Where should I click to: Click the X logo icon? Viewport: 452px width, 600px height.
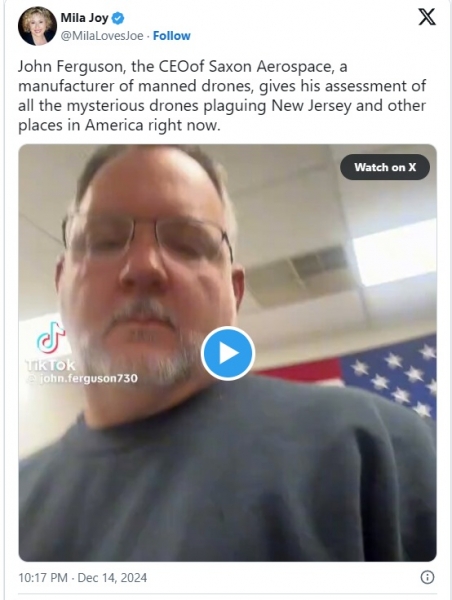tap(426, 17)
